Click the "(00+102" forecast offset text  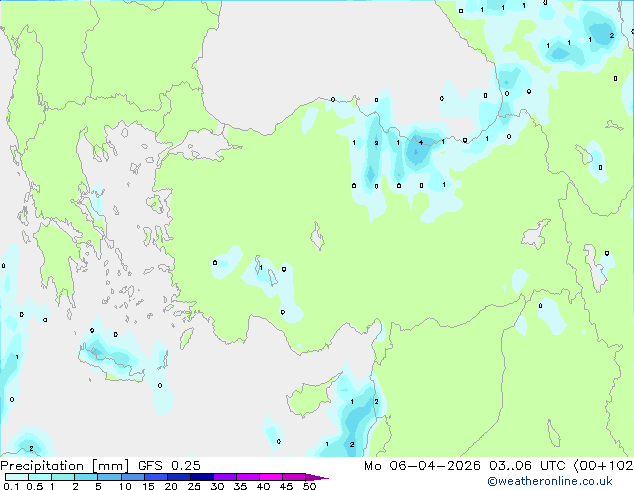(x=602, y=466)
